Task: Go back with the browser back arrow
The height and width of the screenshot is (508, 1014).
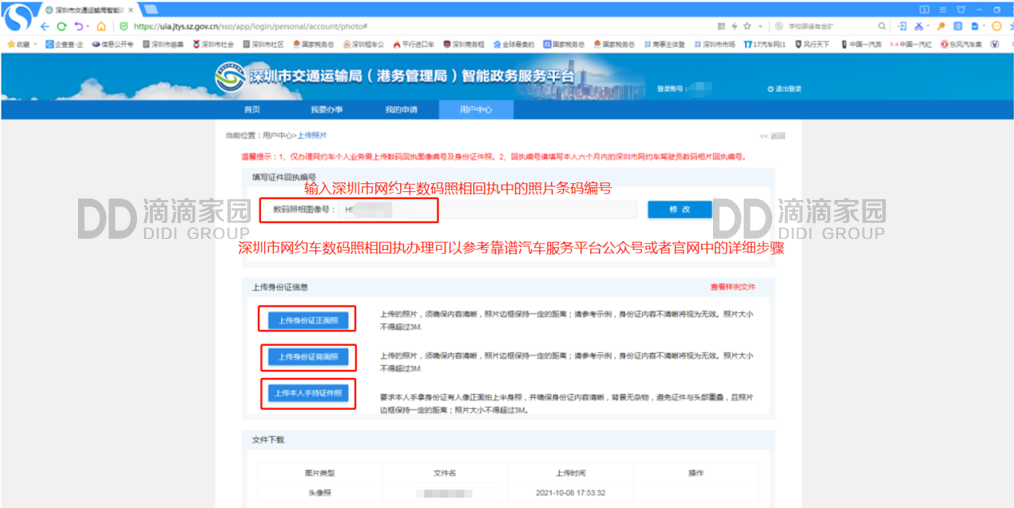Action: pos(45,26)
